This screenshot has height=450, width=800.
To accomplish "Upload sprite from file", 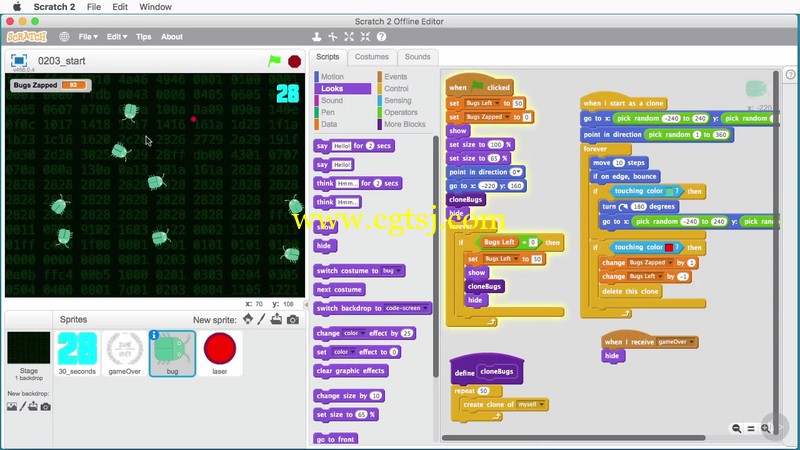I will click(x=276, y=319).
